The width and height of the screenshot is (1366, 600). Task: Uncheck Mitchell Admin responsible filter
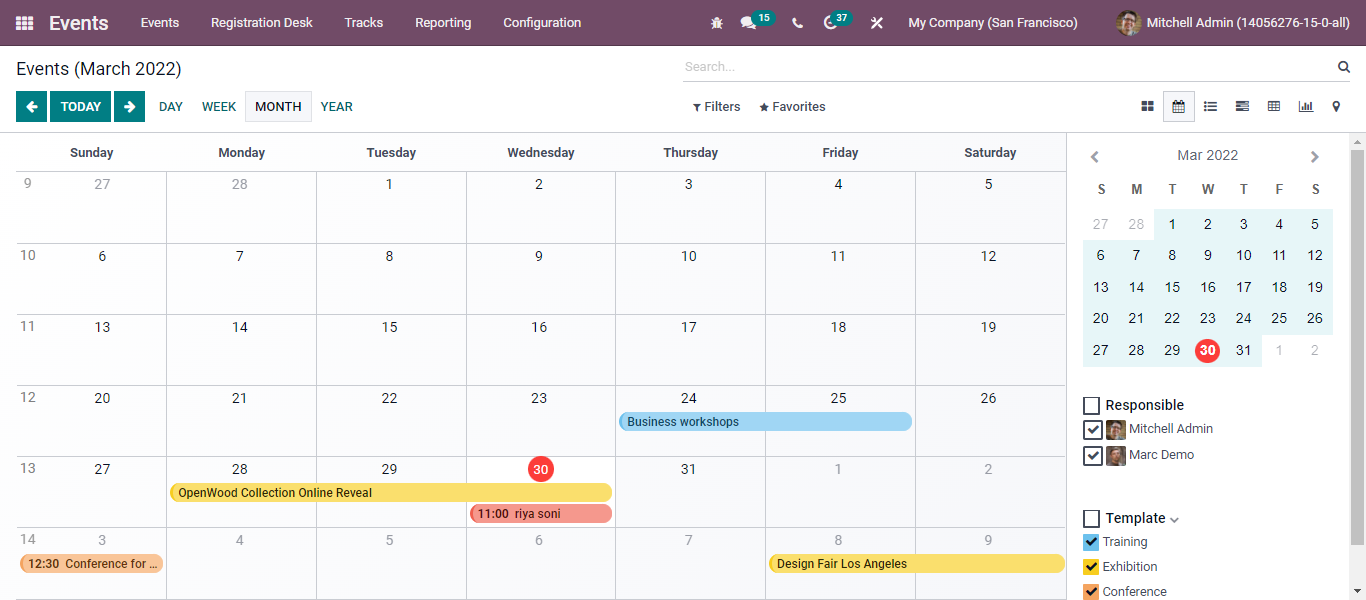tap(1093, 430)
